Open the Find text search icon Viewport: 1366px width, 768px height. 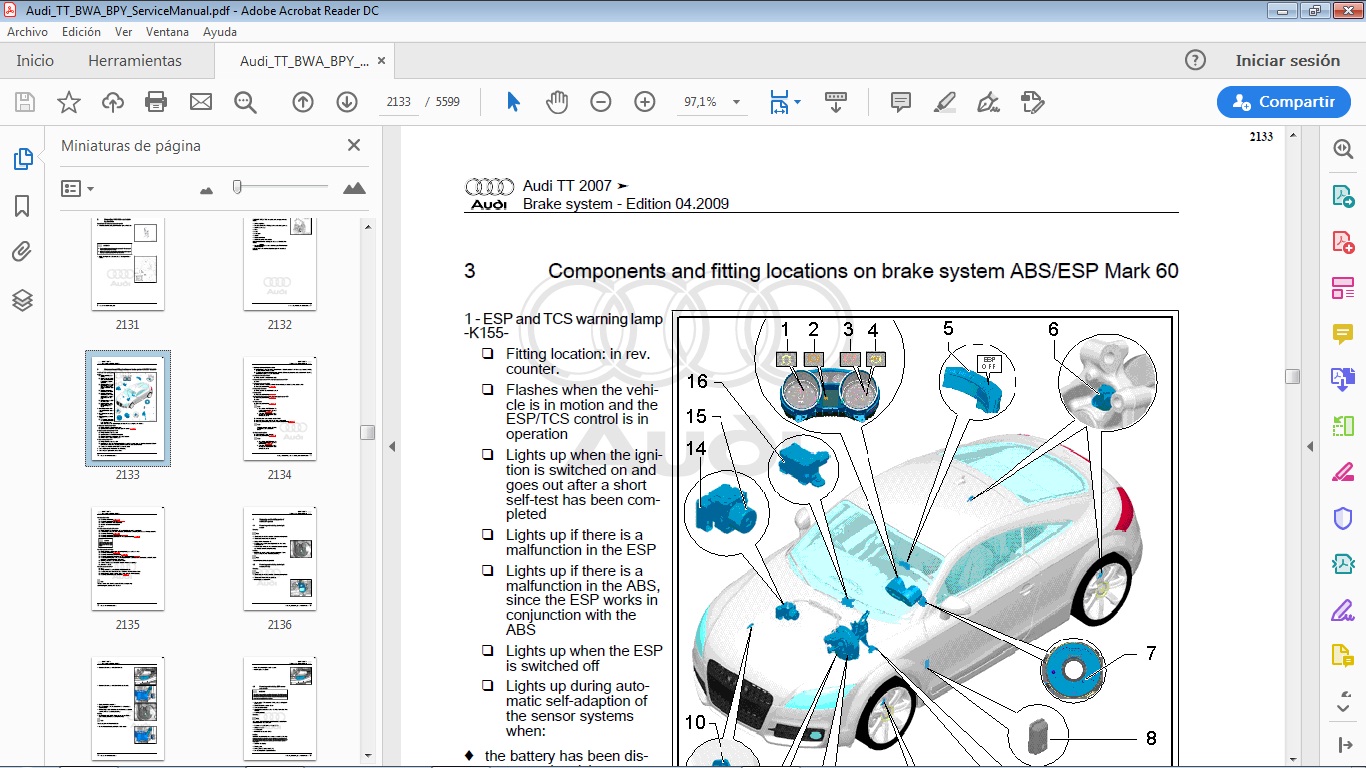tap(245, 102)
